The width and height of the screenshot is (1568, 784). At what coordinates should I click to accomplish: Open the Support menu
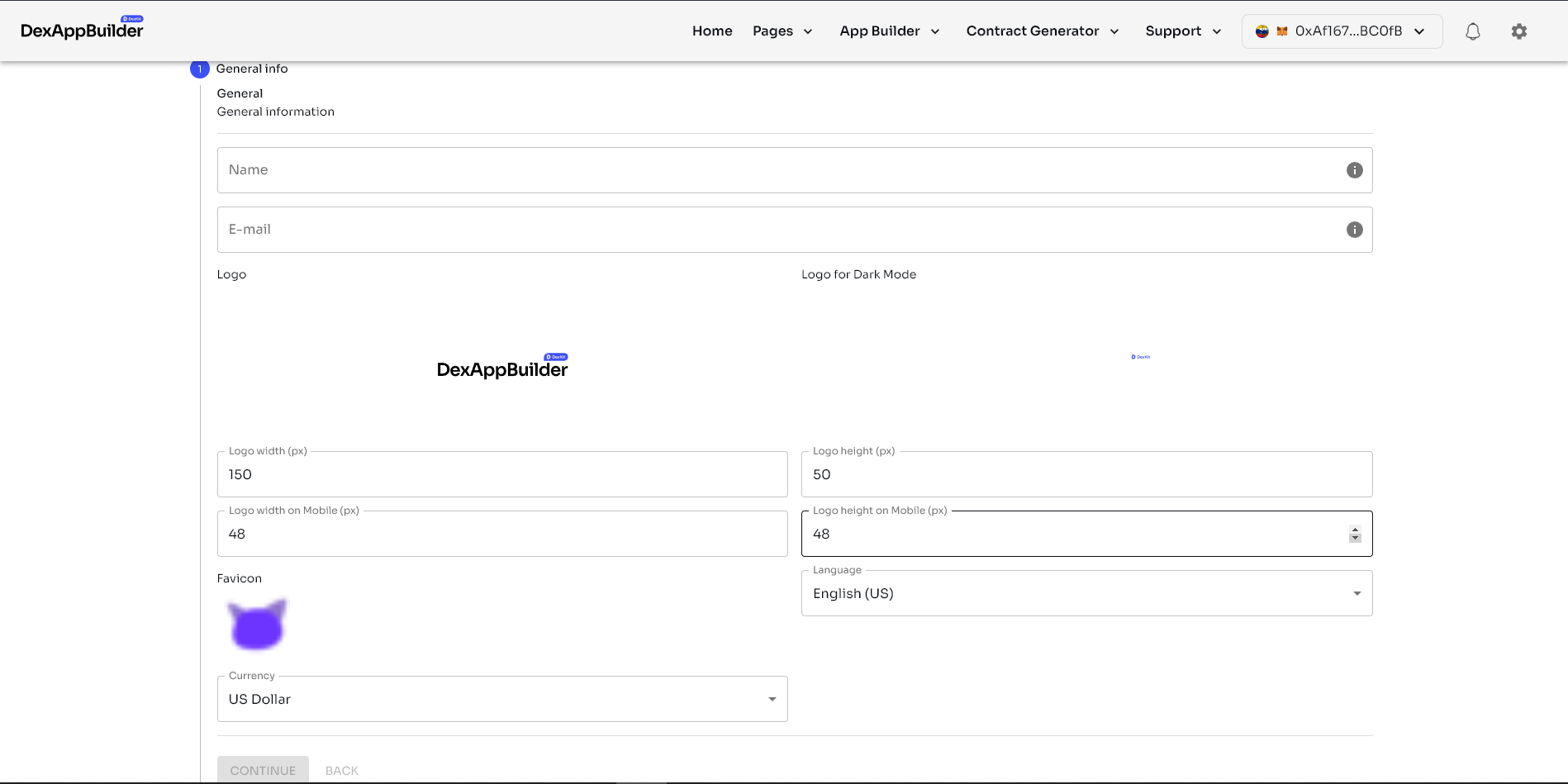[x=1182, y=31]
